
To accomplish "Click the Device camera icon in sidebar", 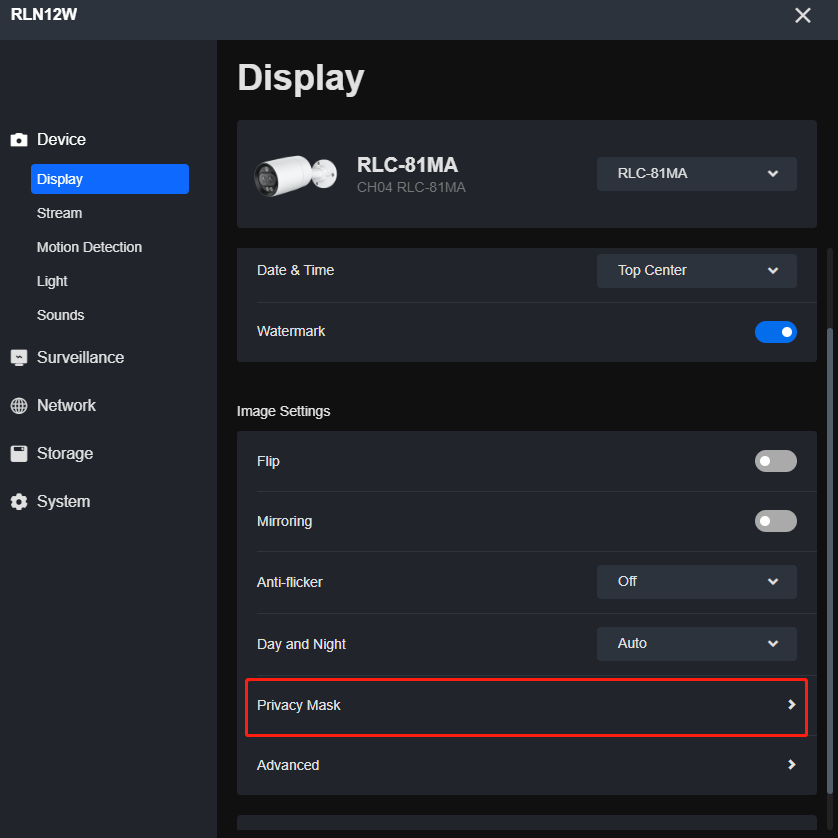I will pyautogui.click(x=19, y=140).
